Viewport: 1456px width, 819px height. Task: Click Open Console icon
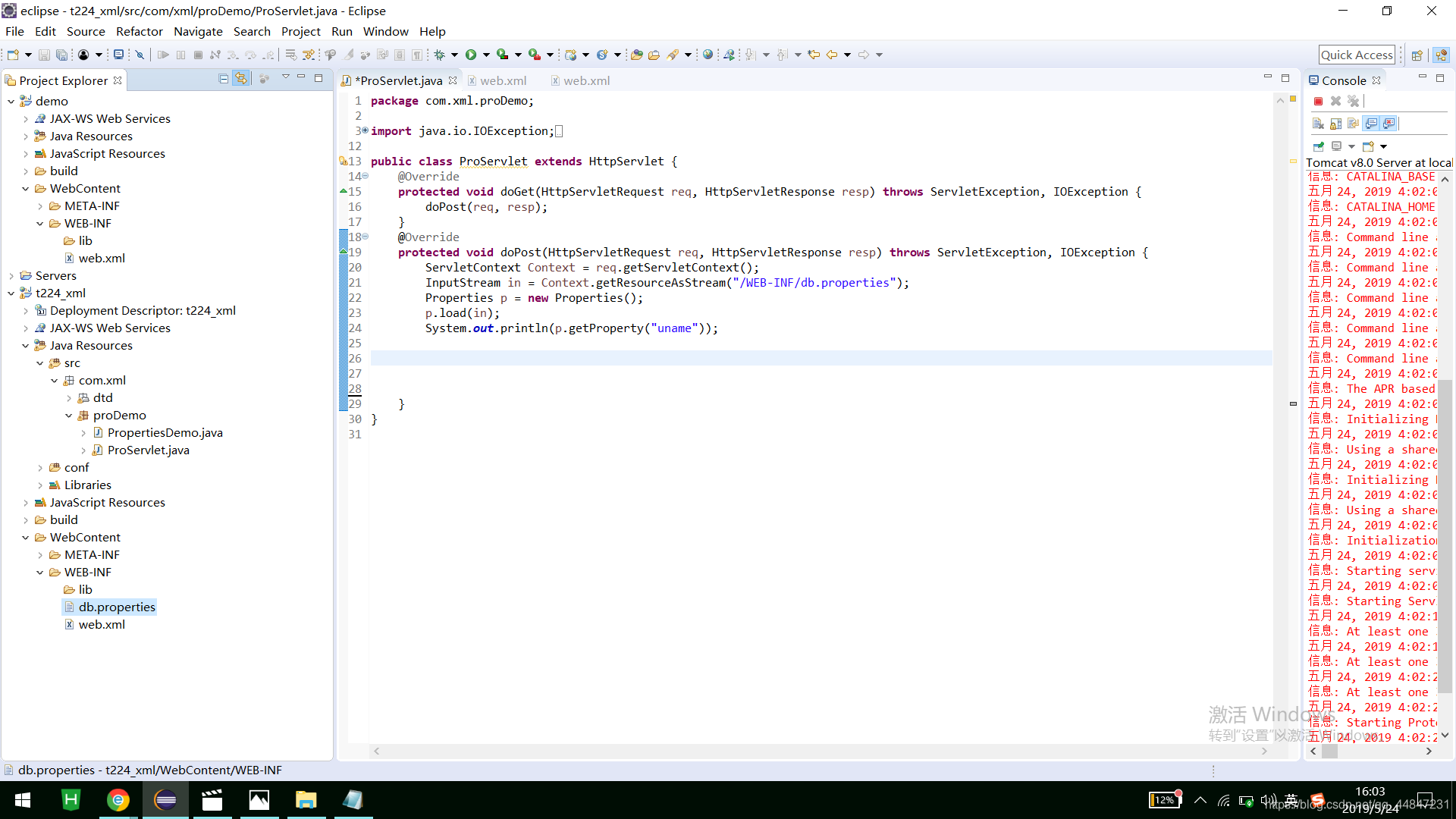click(1368, 146)
